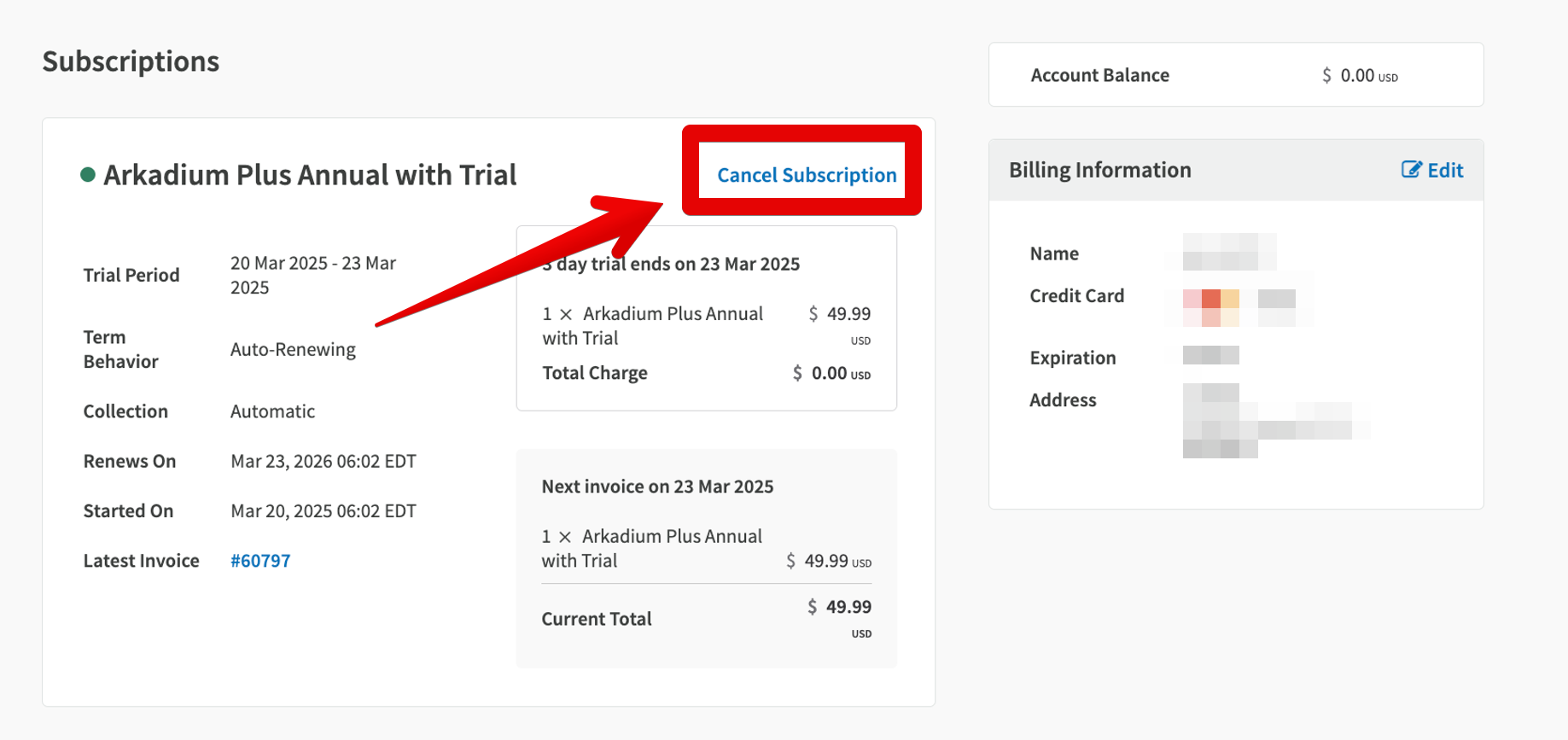Click the Address label

coord(1063,399)
